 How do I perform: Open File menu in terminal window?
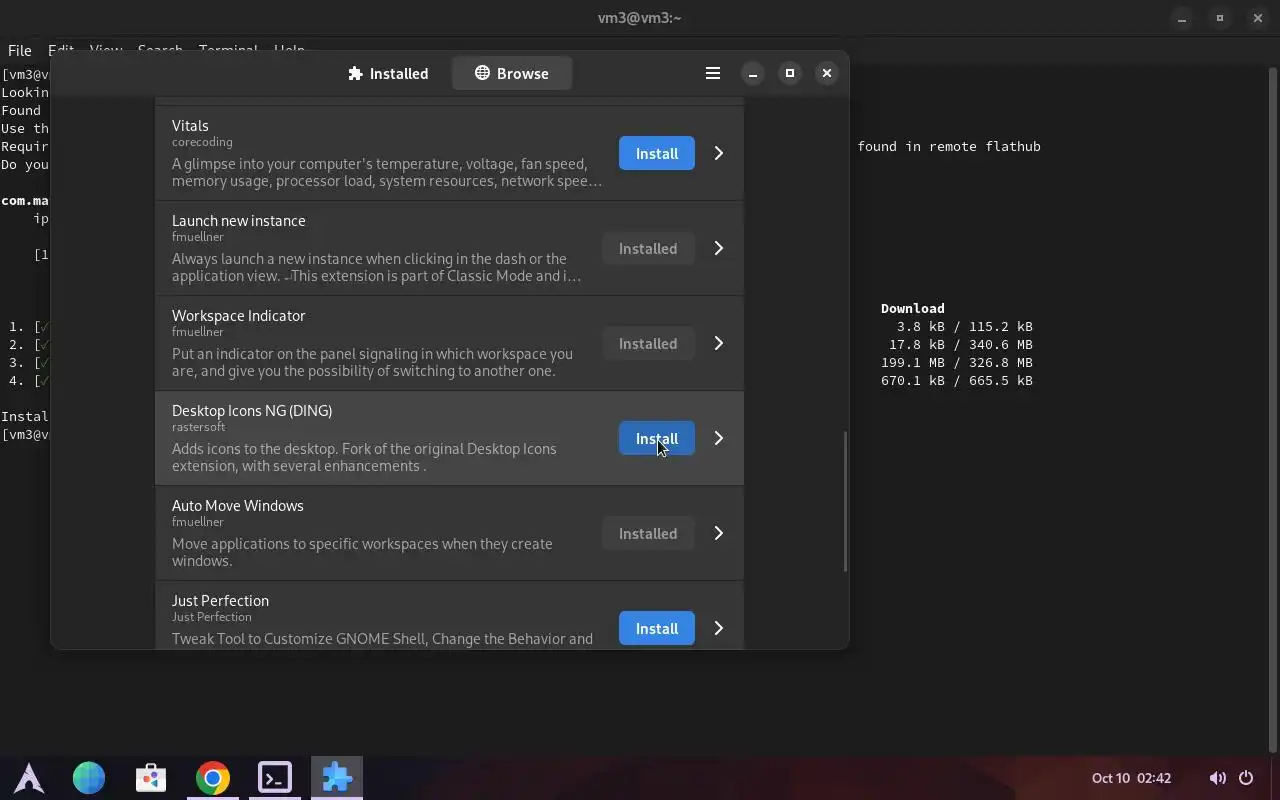(x=19, y=50)
